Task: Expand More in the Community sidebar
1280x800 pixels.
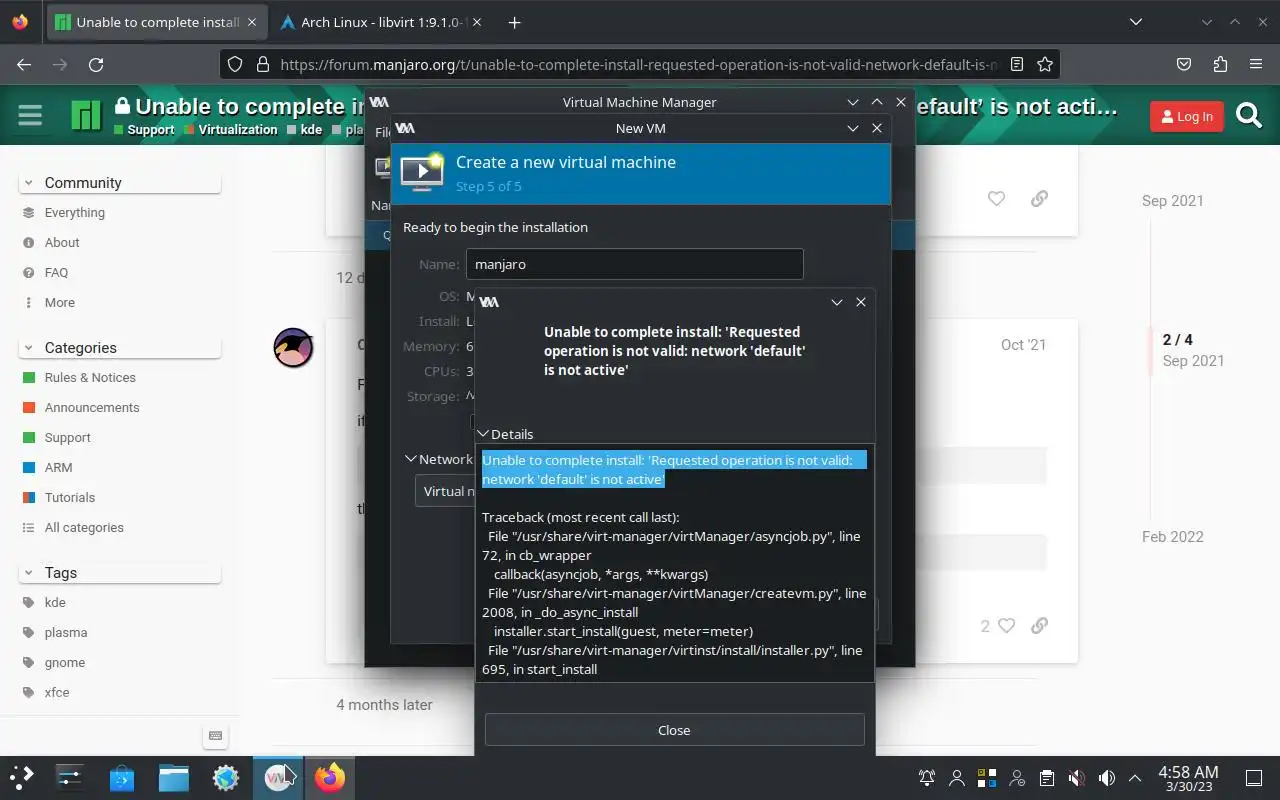Action: (59, 302)
